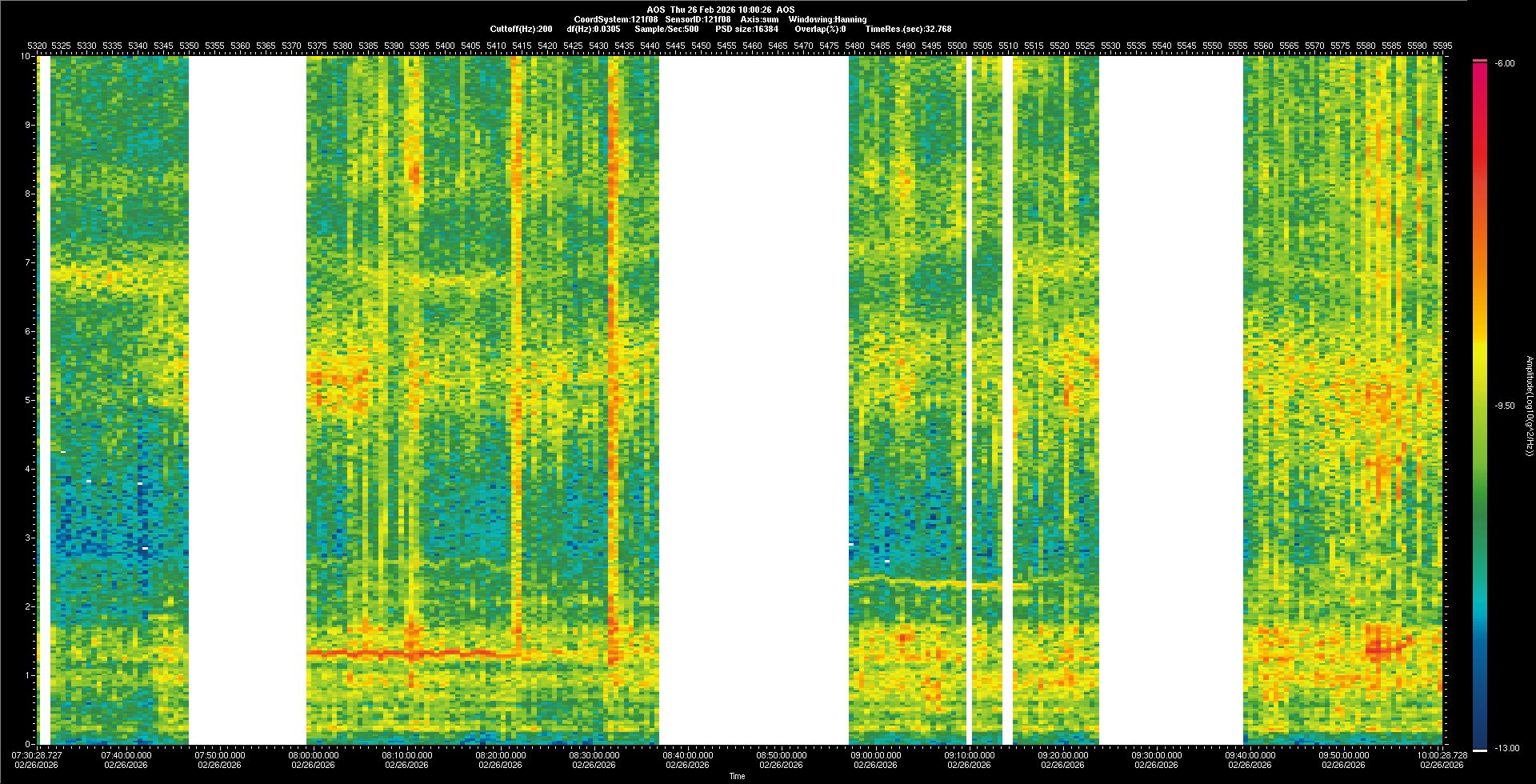This screenshot has height=784, width=1536.
Task: Click the 'SensorID:121f08' header label
Action: coord(698,19)
